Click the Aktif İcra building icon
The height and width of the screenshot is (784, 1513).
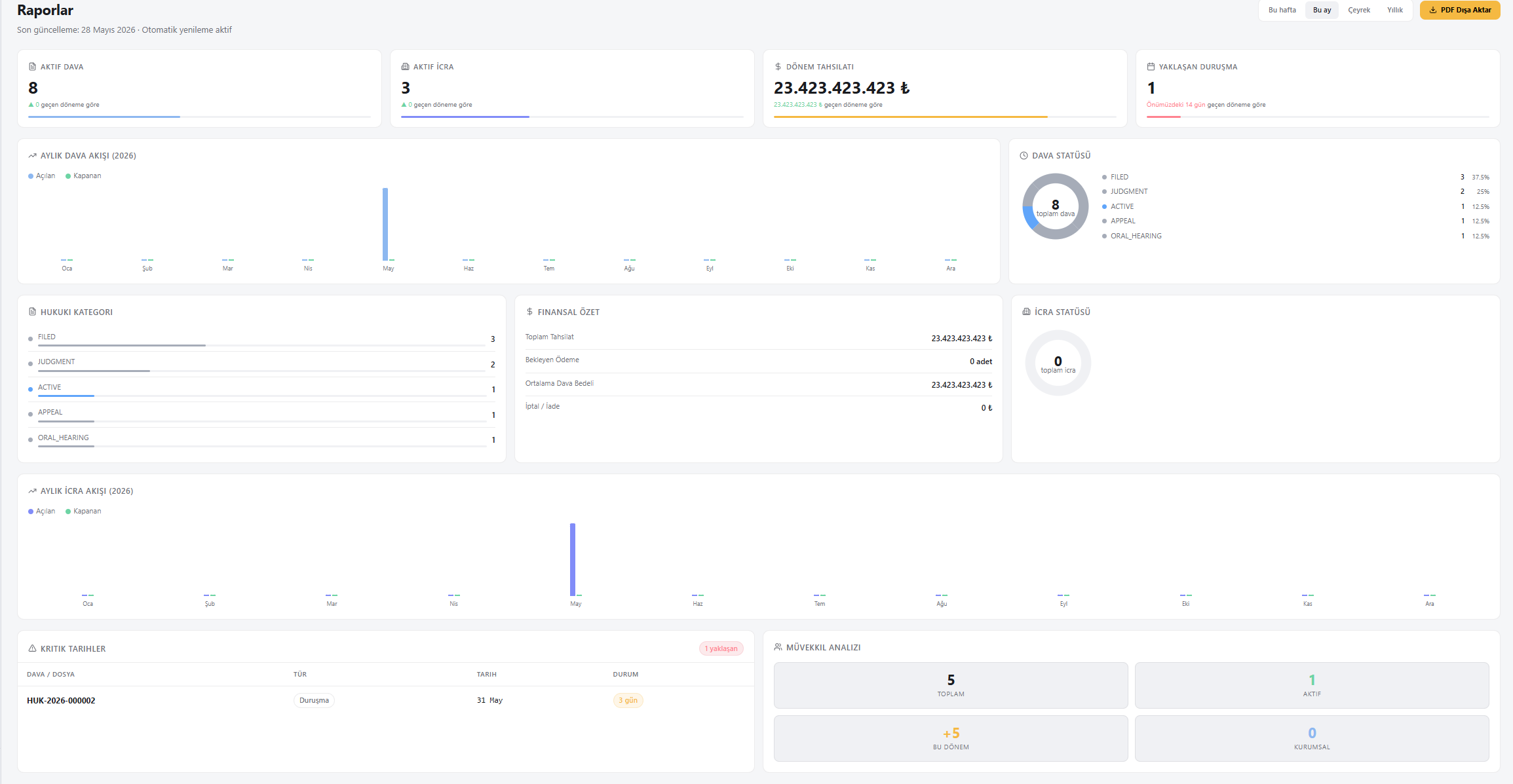(x=405, y=67)
